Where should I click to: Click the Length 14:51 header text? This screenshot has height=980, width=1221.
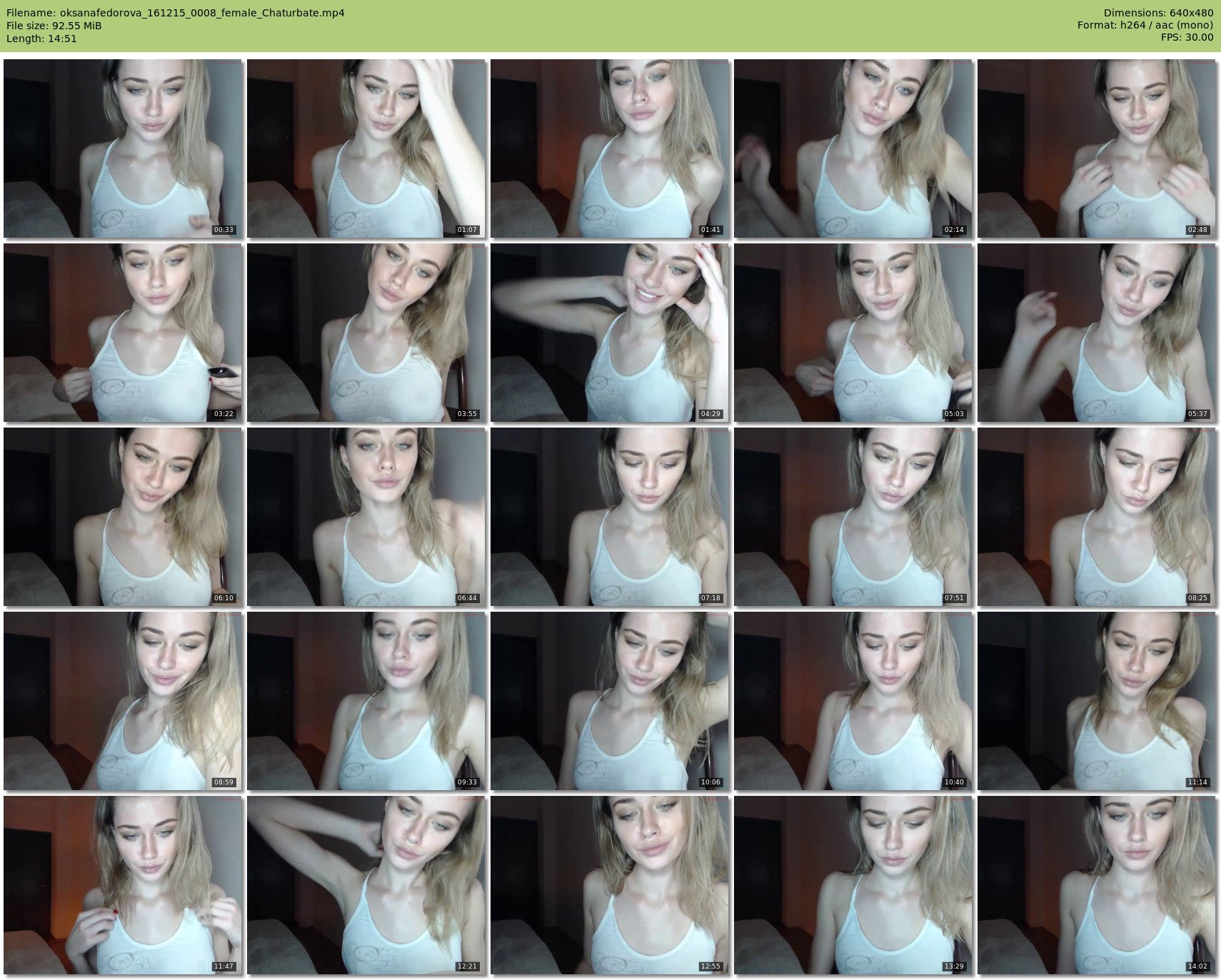tap(41, 39)
